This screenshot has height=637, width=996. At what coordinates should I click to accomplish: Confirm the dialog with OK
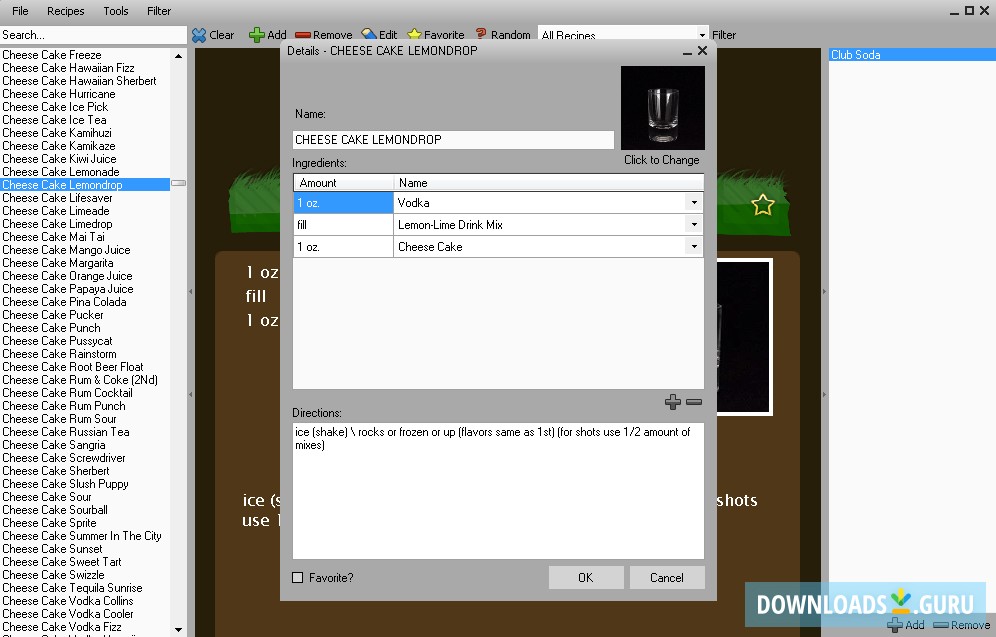pyautogui.click(x=586, y=577)
